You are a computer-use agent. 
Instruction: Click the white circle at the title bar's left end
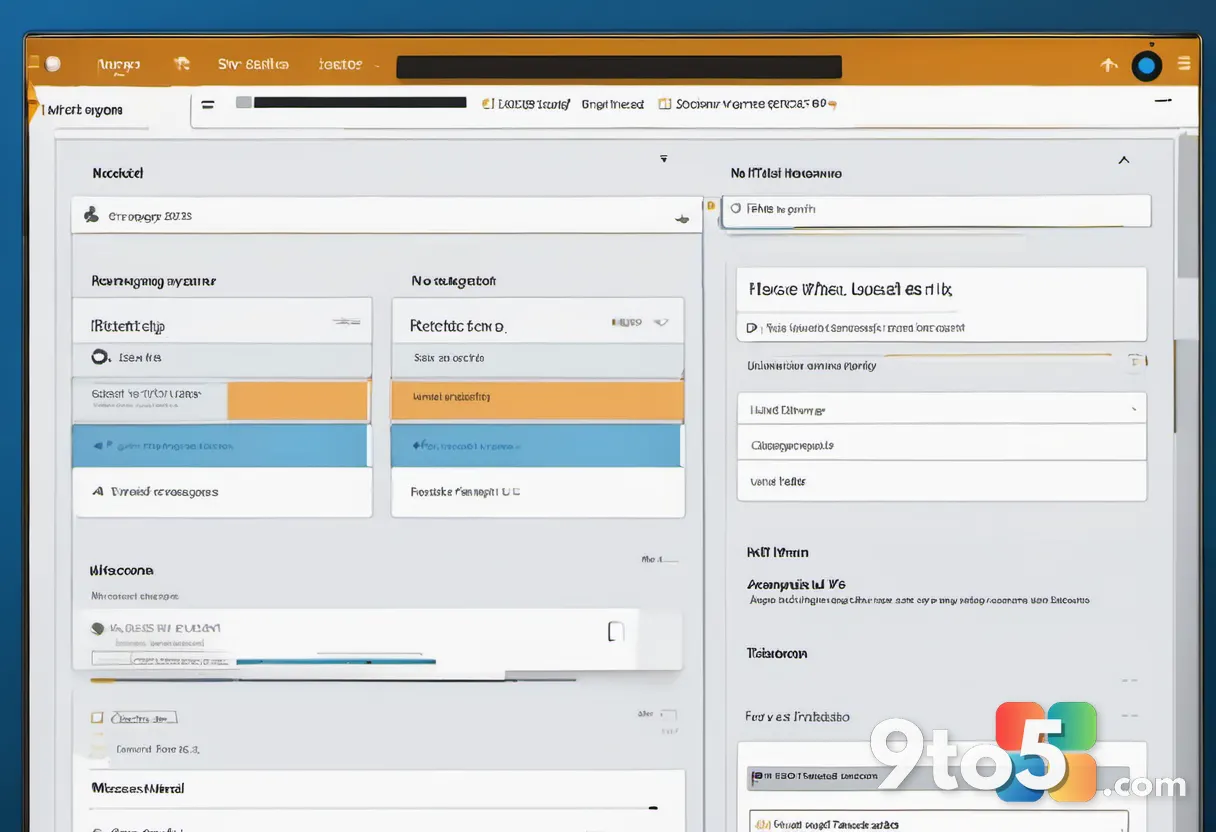coord(53,64)
